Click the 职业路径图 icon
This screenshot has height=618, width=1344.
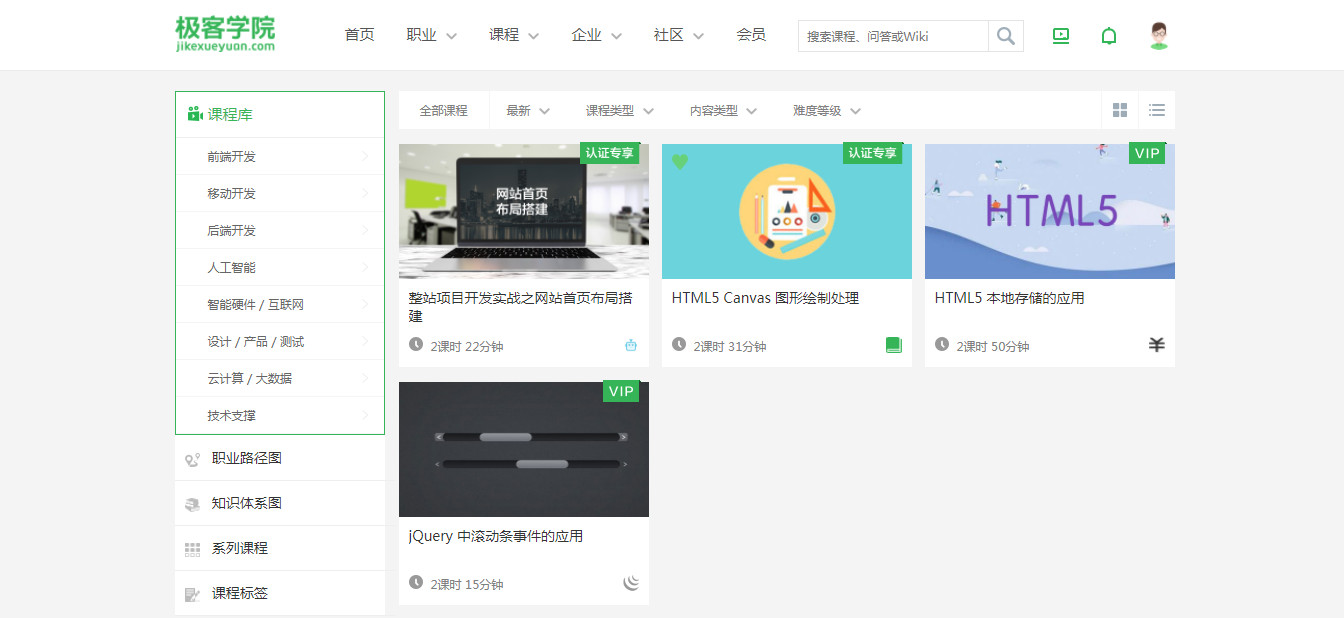pyautogui.click(x=193, y=459)
